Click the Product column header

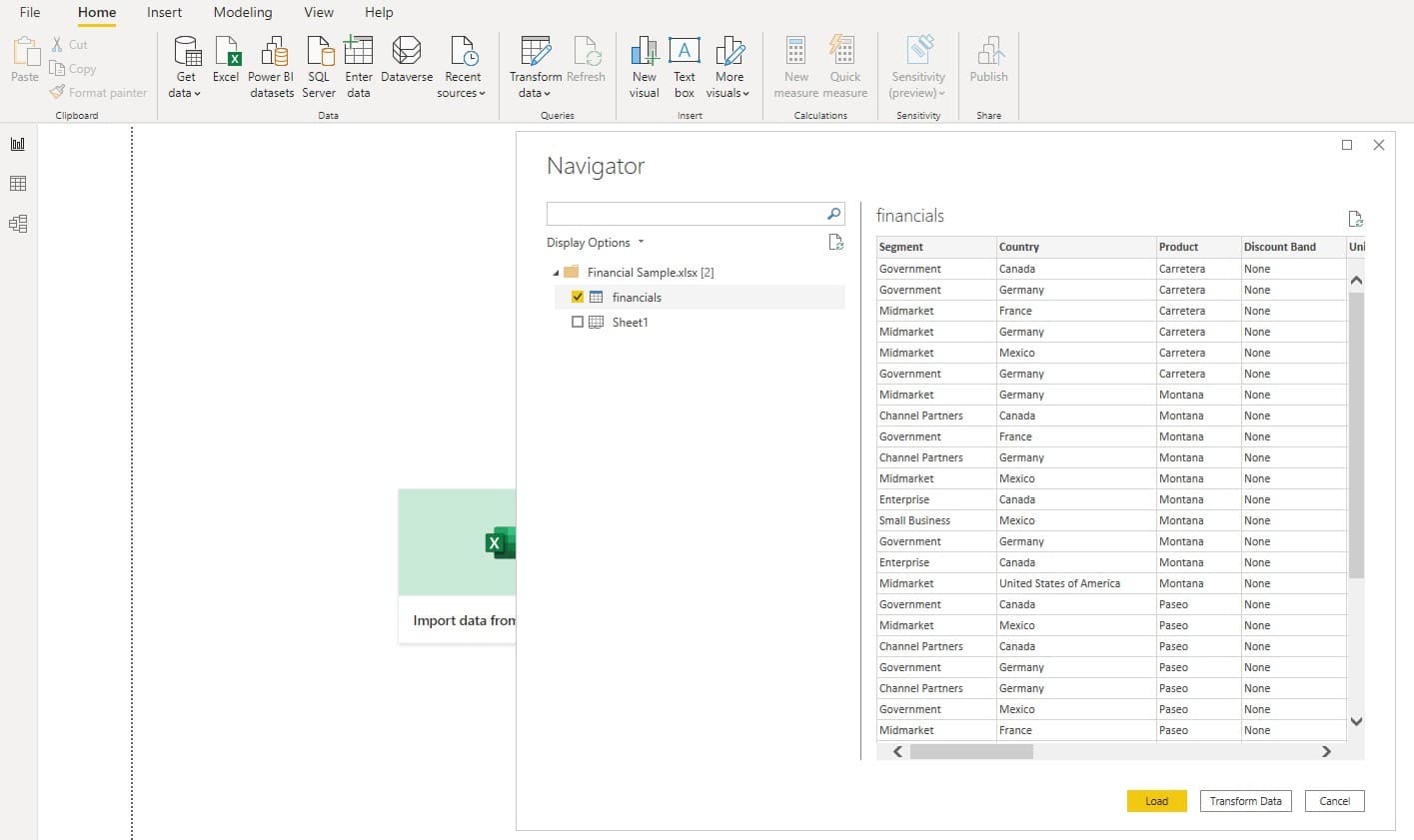pos(1198,247)
